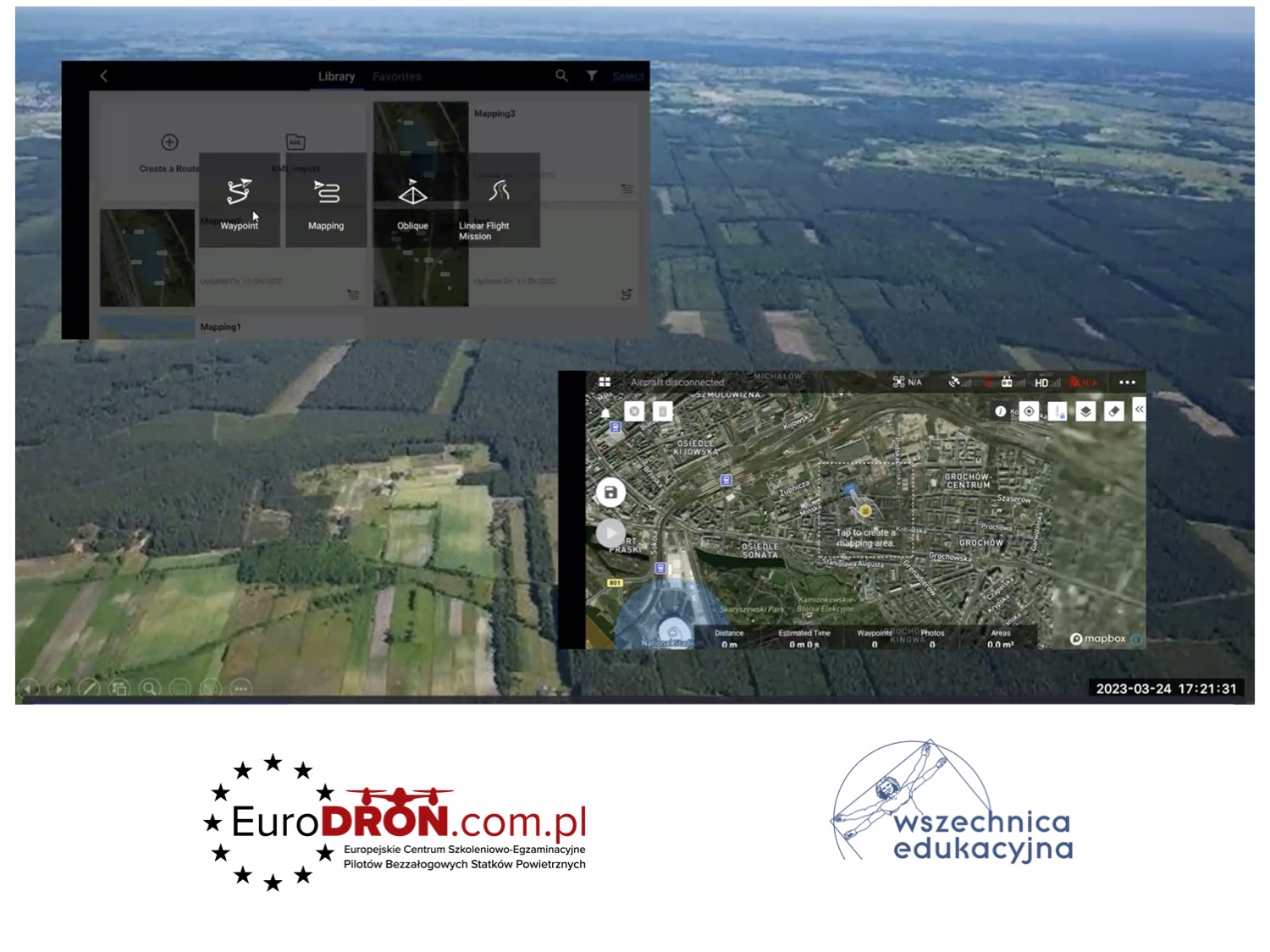Go to next slide arrow control
1270x952 pixels.
(x=58, y=689)
